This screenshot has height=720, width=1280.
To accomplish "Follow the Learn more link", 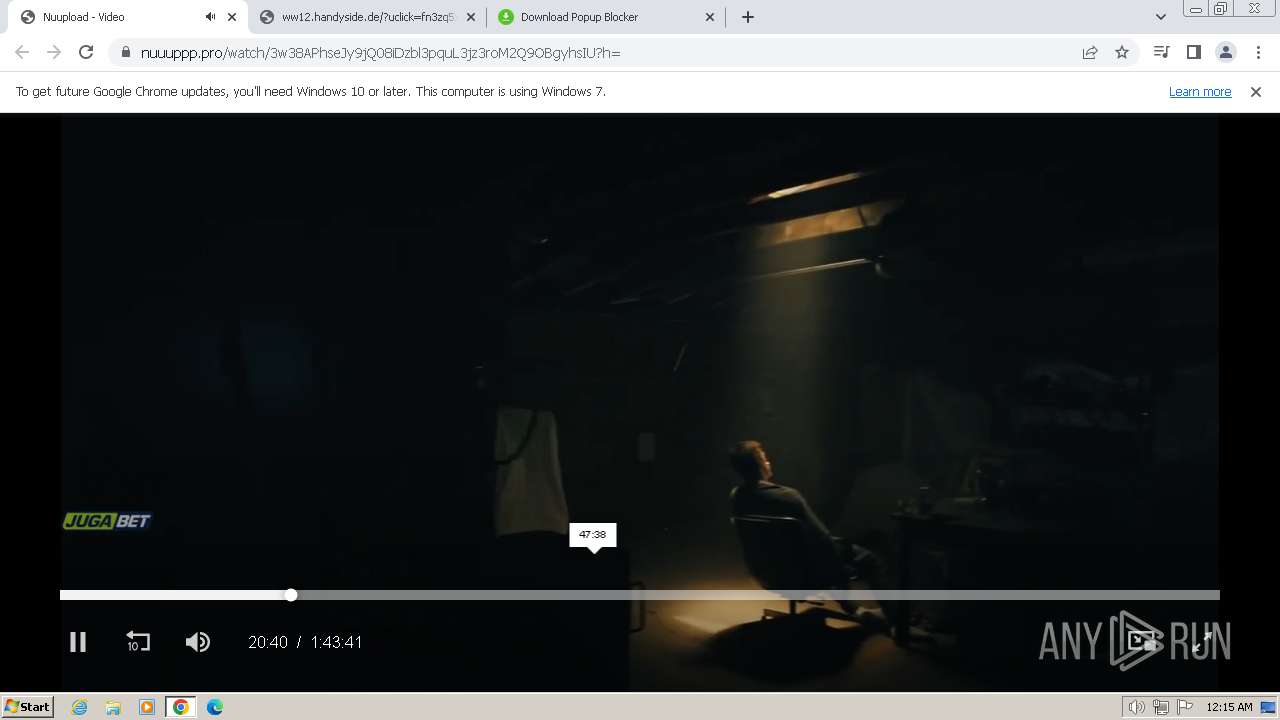I will pos(1200,92).
